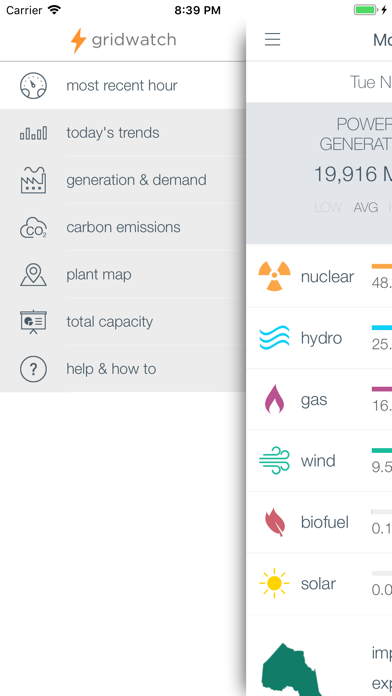Tap the hamburger menu icon
This screenshot has height=696, width=392.
pyautogui.click(x=272, y=40)
